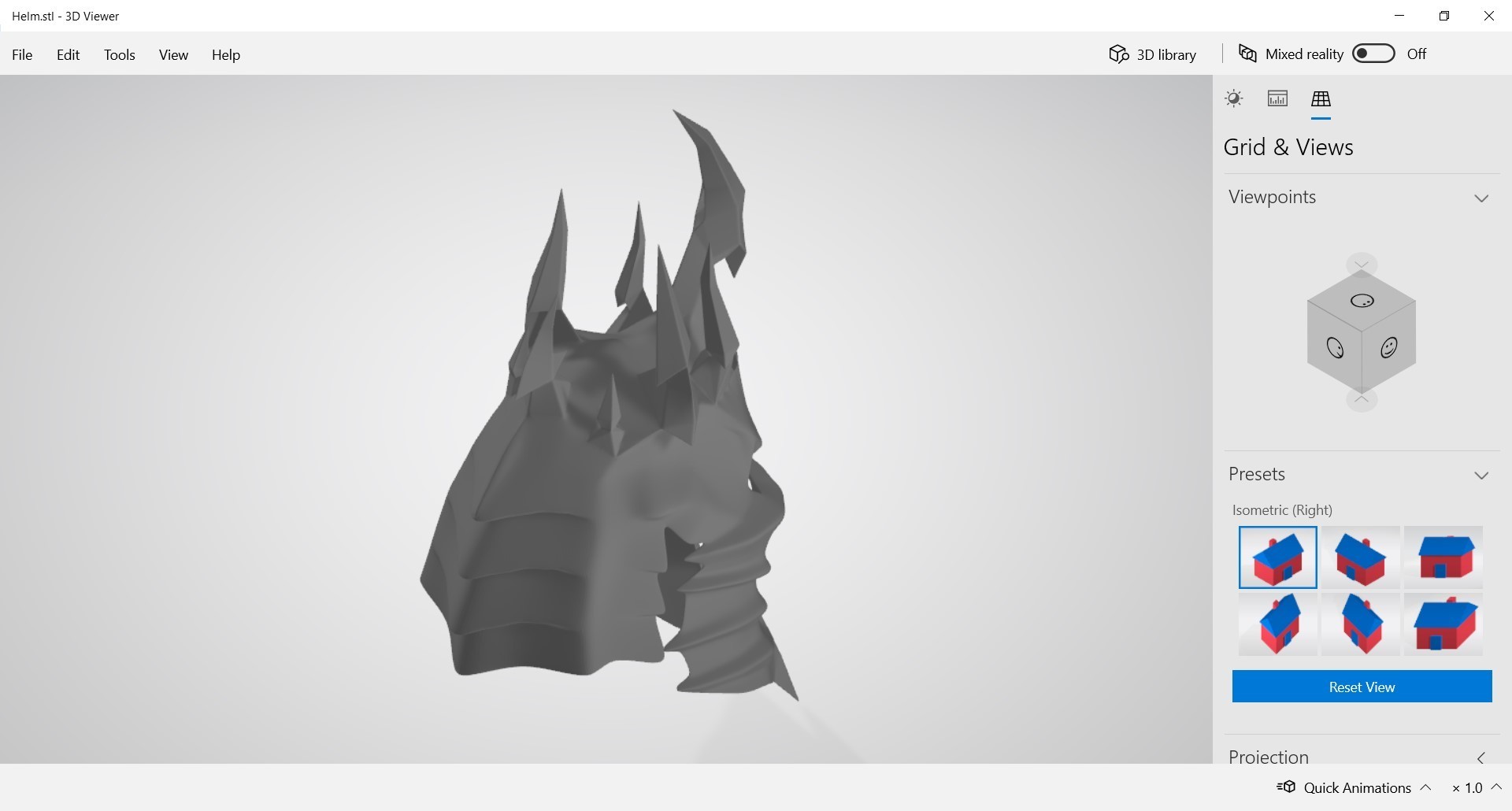The height and width of the screenshot is (811, 1512).
Task: Select the bottom-right house preset thumbnail
Action: click(x=1443, y=624)
